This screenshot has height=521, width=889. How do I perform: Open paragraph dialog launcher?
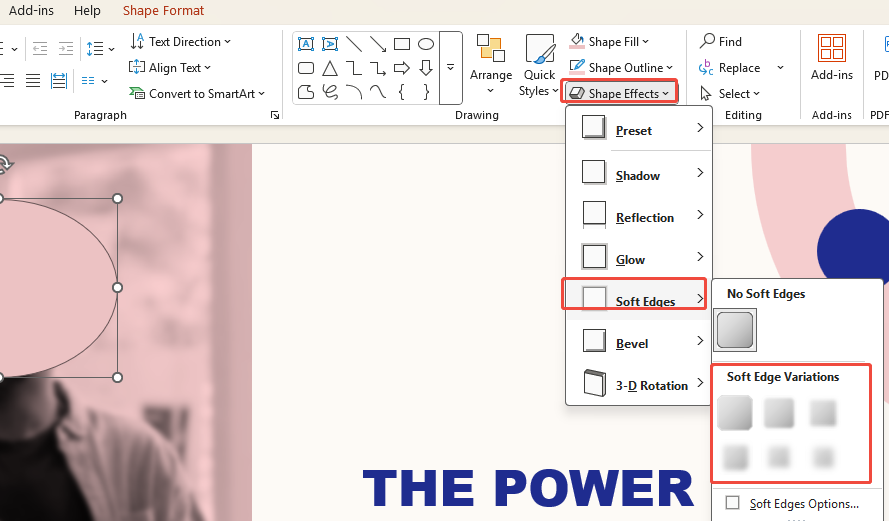[275, 115]
